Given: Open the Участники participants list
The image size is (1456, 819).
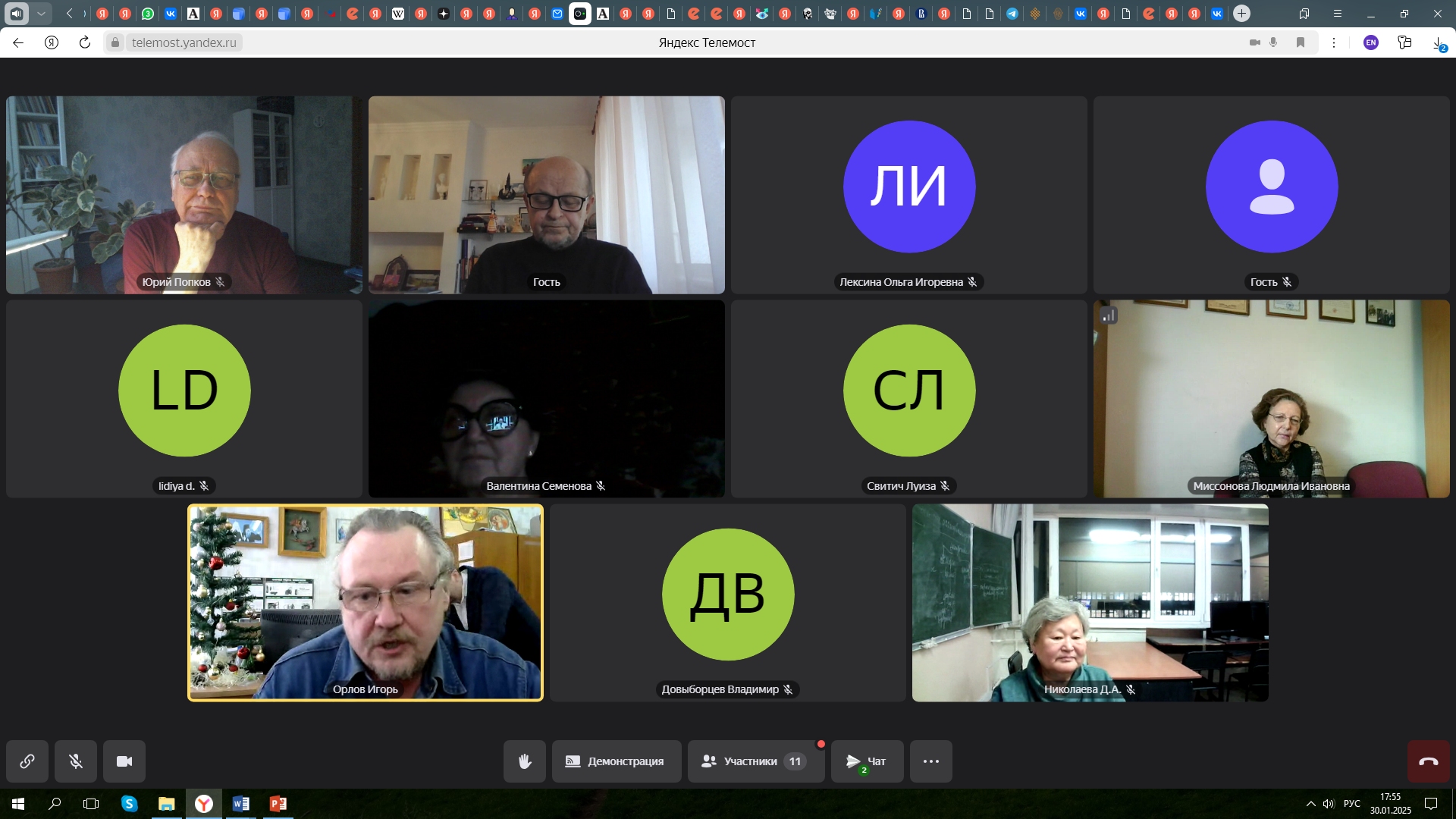Looking at the screenshot, I should click(x=755, y=761).
